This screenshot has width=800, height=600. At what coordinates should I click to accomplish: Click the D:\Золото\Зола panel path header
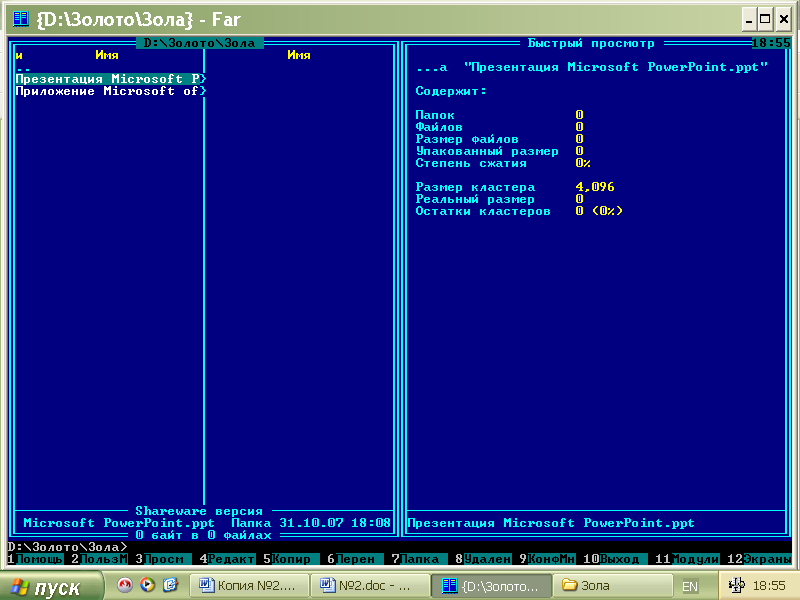199,43
